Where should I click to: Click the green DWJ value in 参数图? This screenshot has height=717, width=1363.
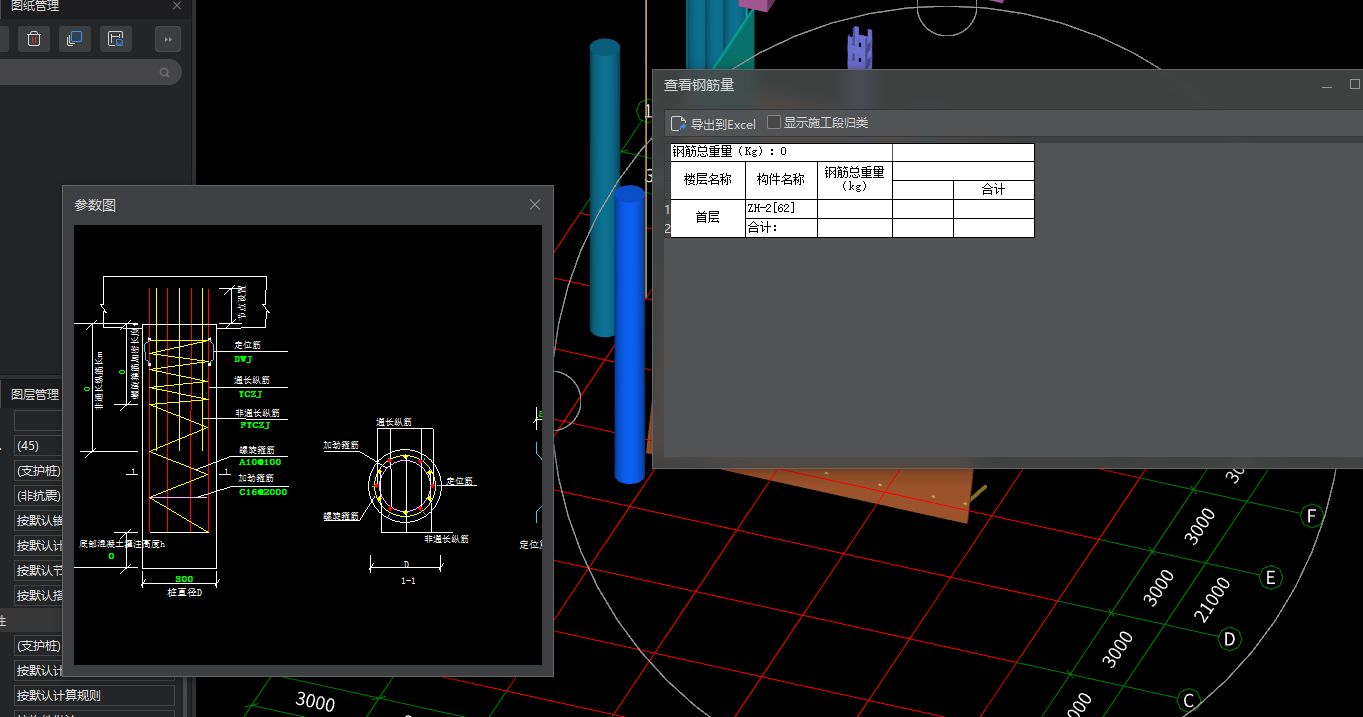click(x=243, y=358)
